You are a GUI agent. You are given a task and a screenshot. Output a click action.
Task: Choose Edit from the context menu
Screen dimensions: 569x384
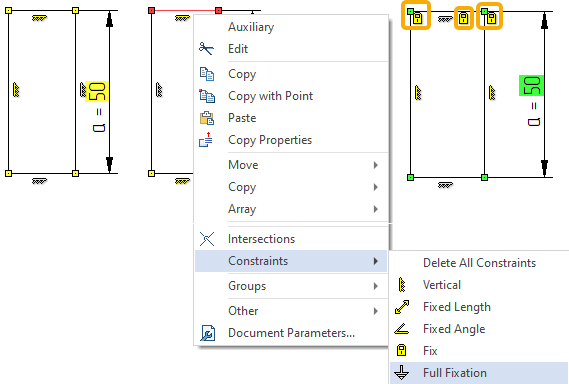(291, 49)
